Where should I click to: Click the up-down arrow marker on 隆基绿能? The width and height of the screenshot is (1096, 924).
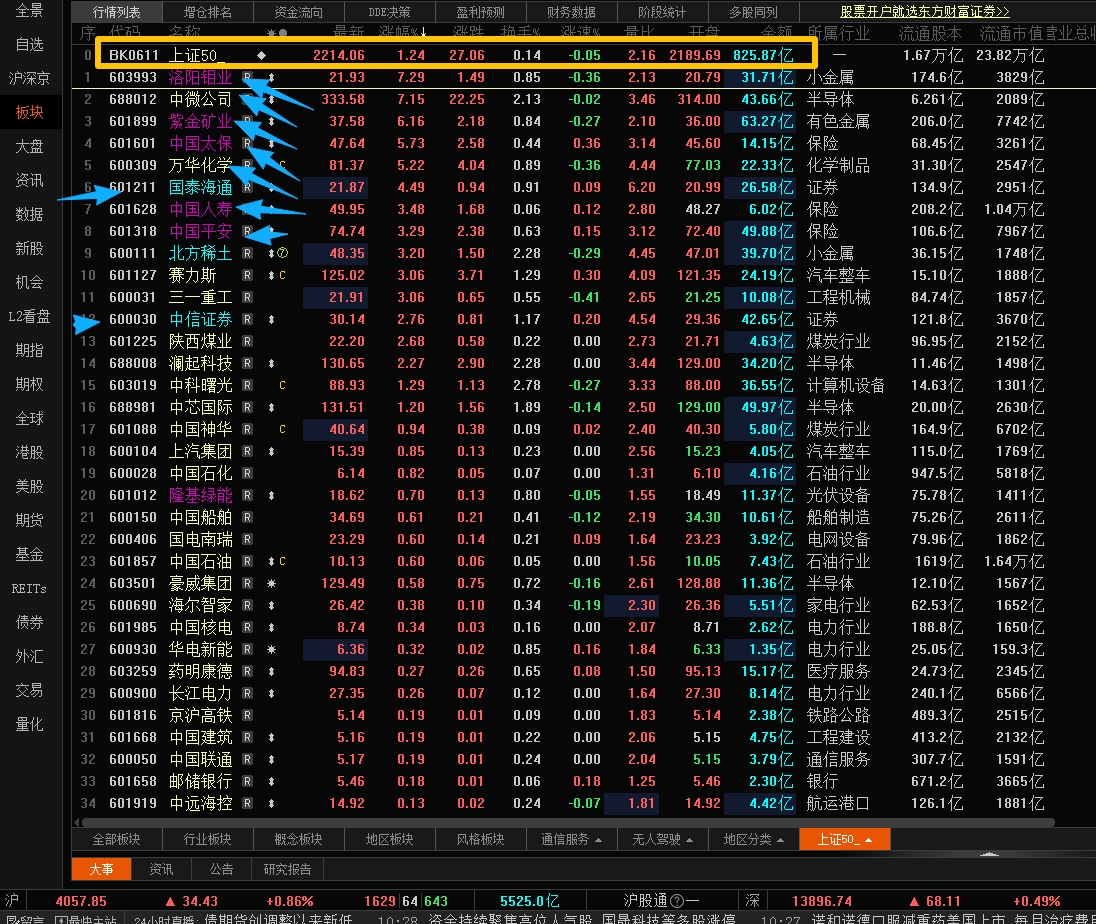tap(271, 496)
